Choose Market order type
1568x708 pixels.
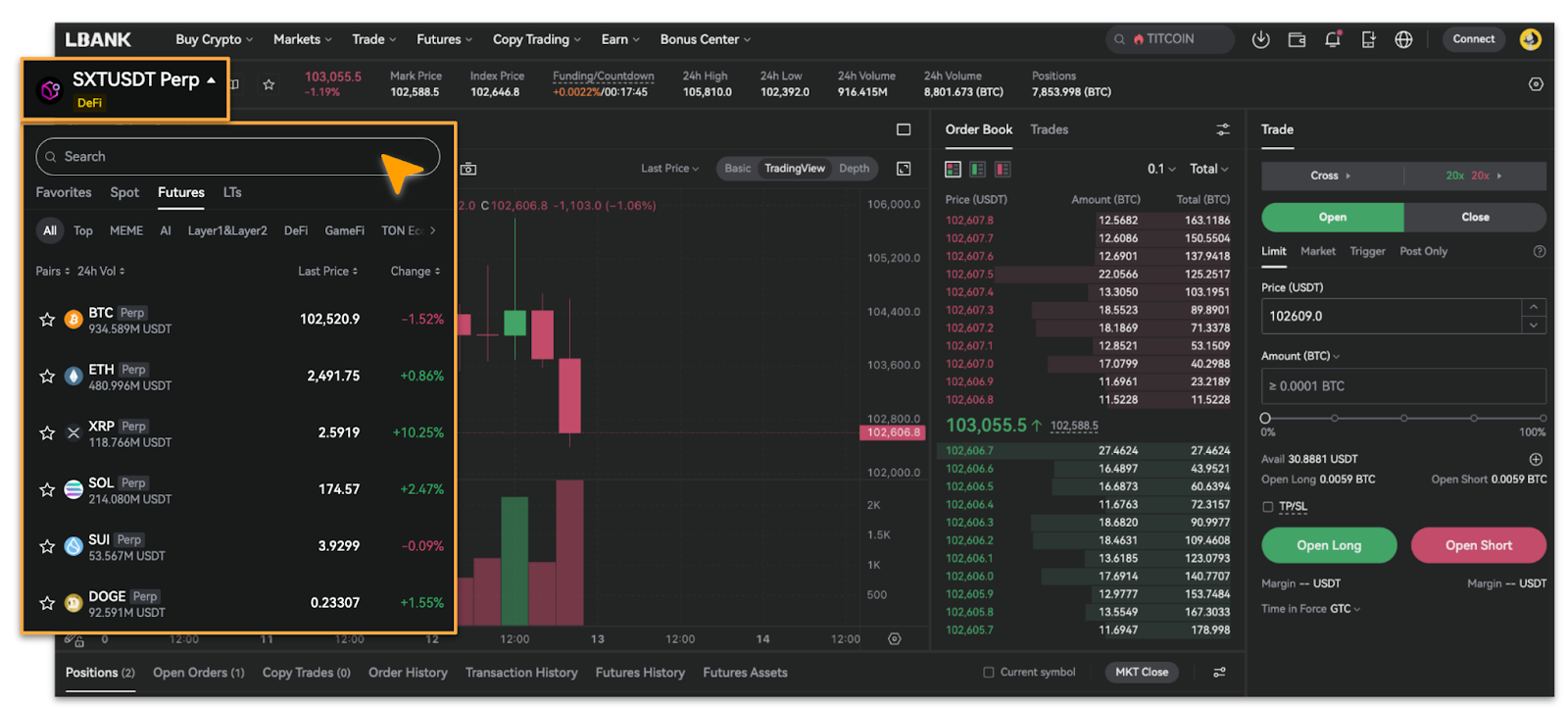coord(1317,251)
